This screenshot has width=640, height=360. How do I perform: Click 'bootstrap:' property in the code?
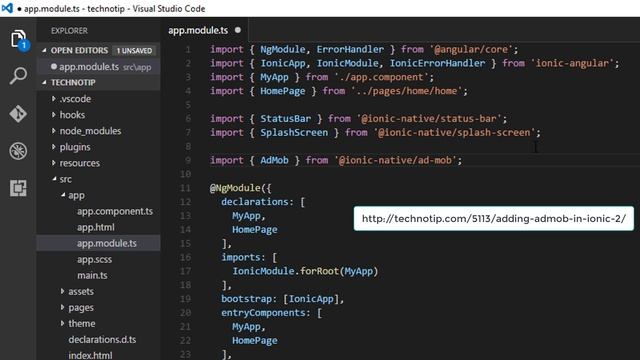[249, 299]
